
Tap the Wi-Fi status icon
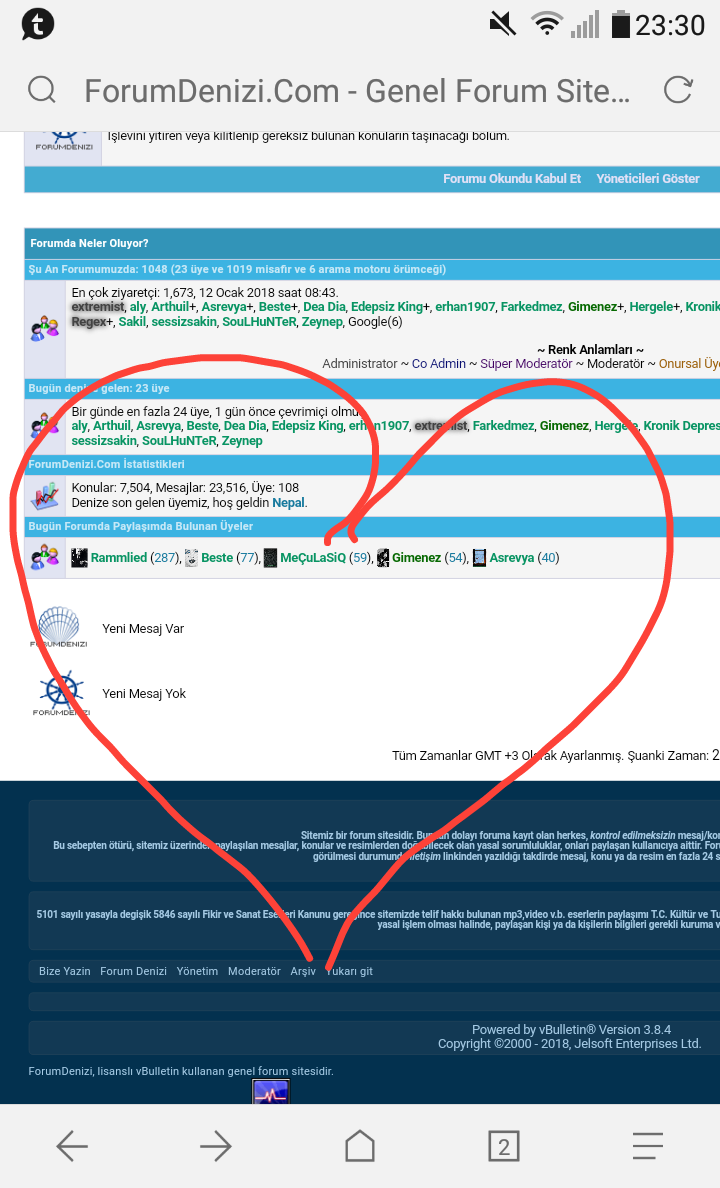pos(546,24)
